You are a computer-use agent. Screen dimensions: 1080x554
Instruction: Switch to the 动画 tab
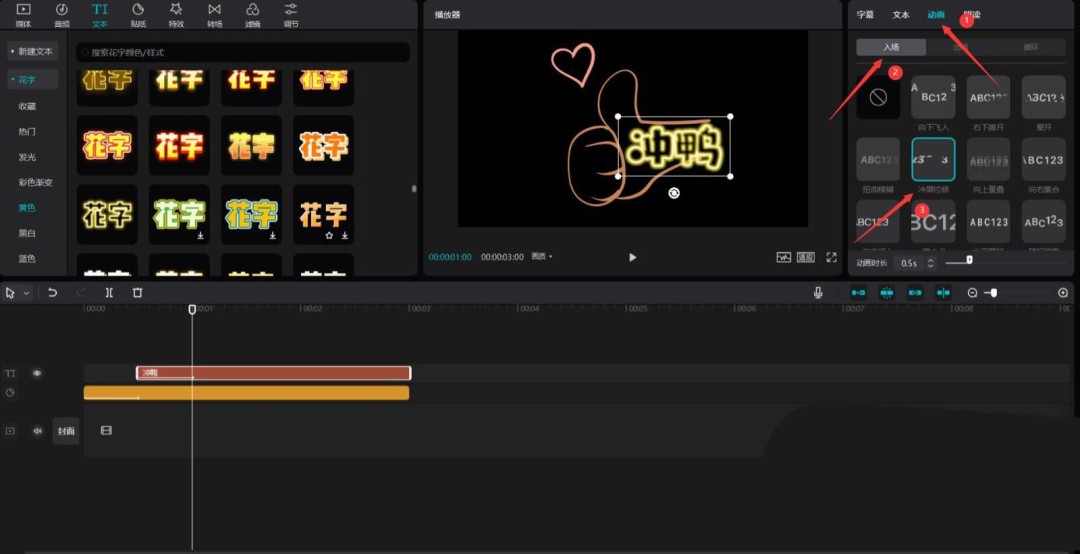coord(936,14)
